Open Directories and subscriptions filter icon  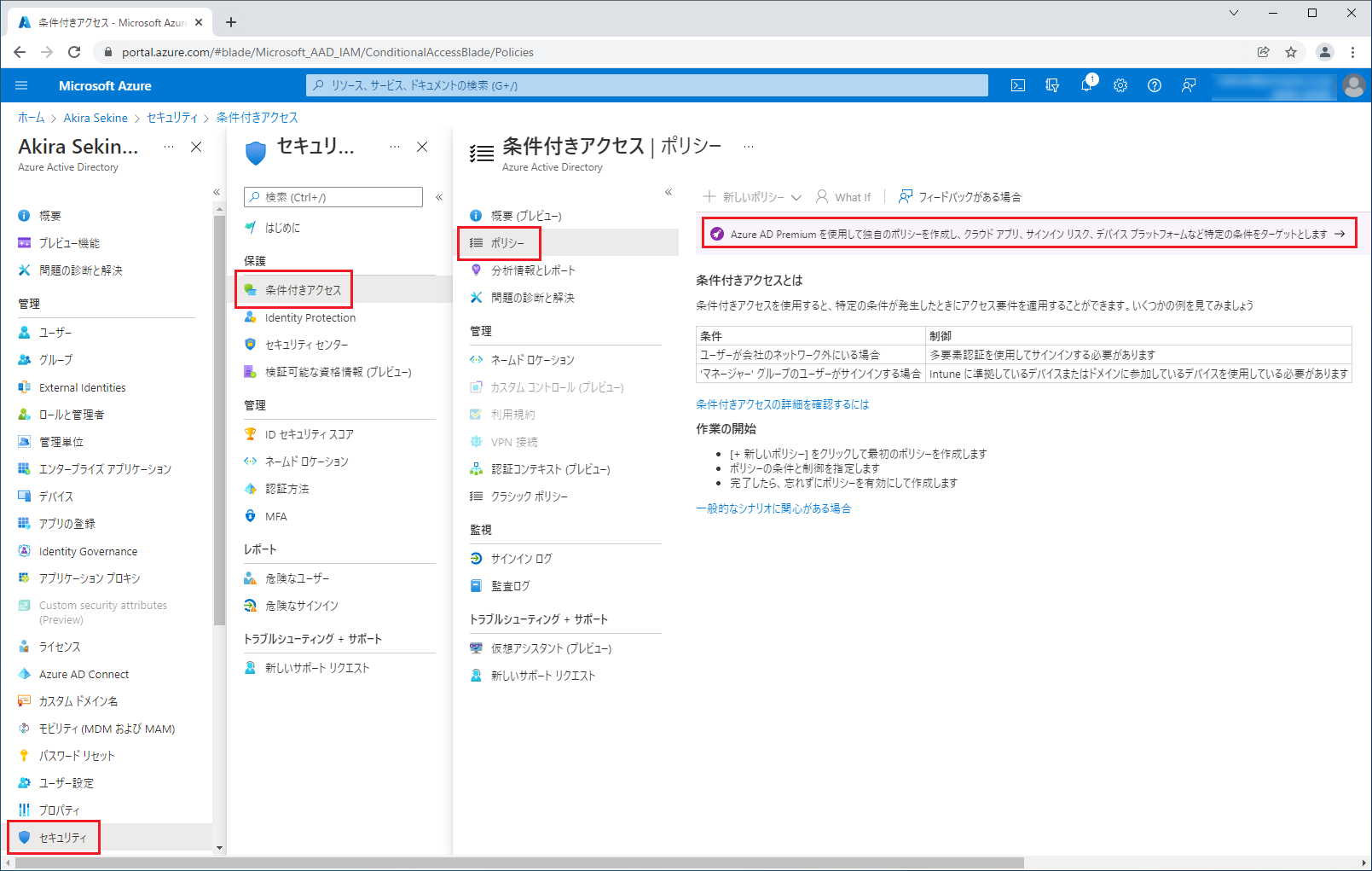click(x=1052, y=85)
